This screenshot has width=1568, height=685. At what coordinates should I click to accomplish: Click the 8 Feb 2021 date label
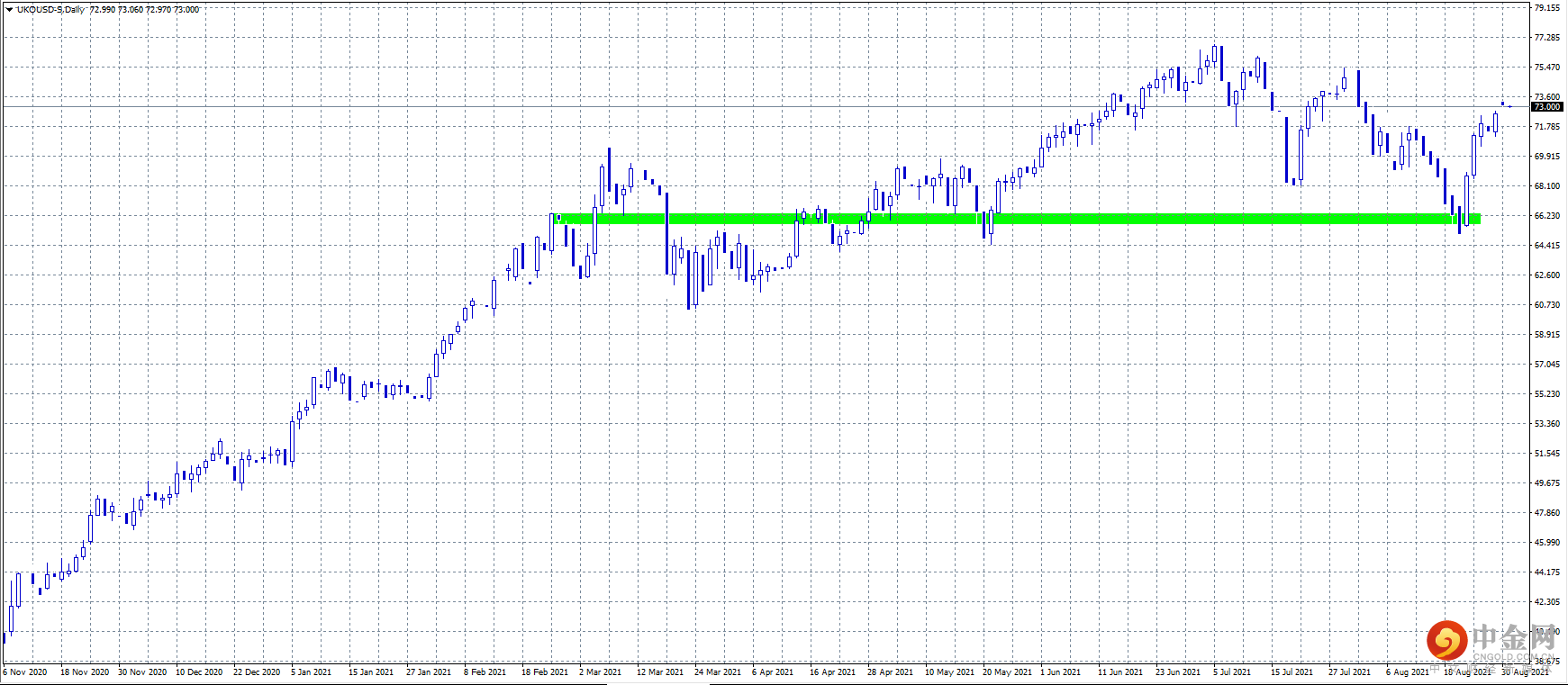pyautogui.click(x=485, y=671)
